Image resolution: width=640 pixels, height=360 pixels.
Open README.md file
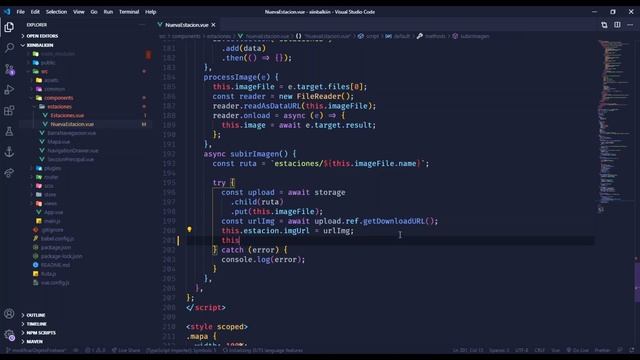(x=55, y=265)
